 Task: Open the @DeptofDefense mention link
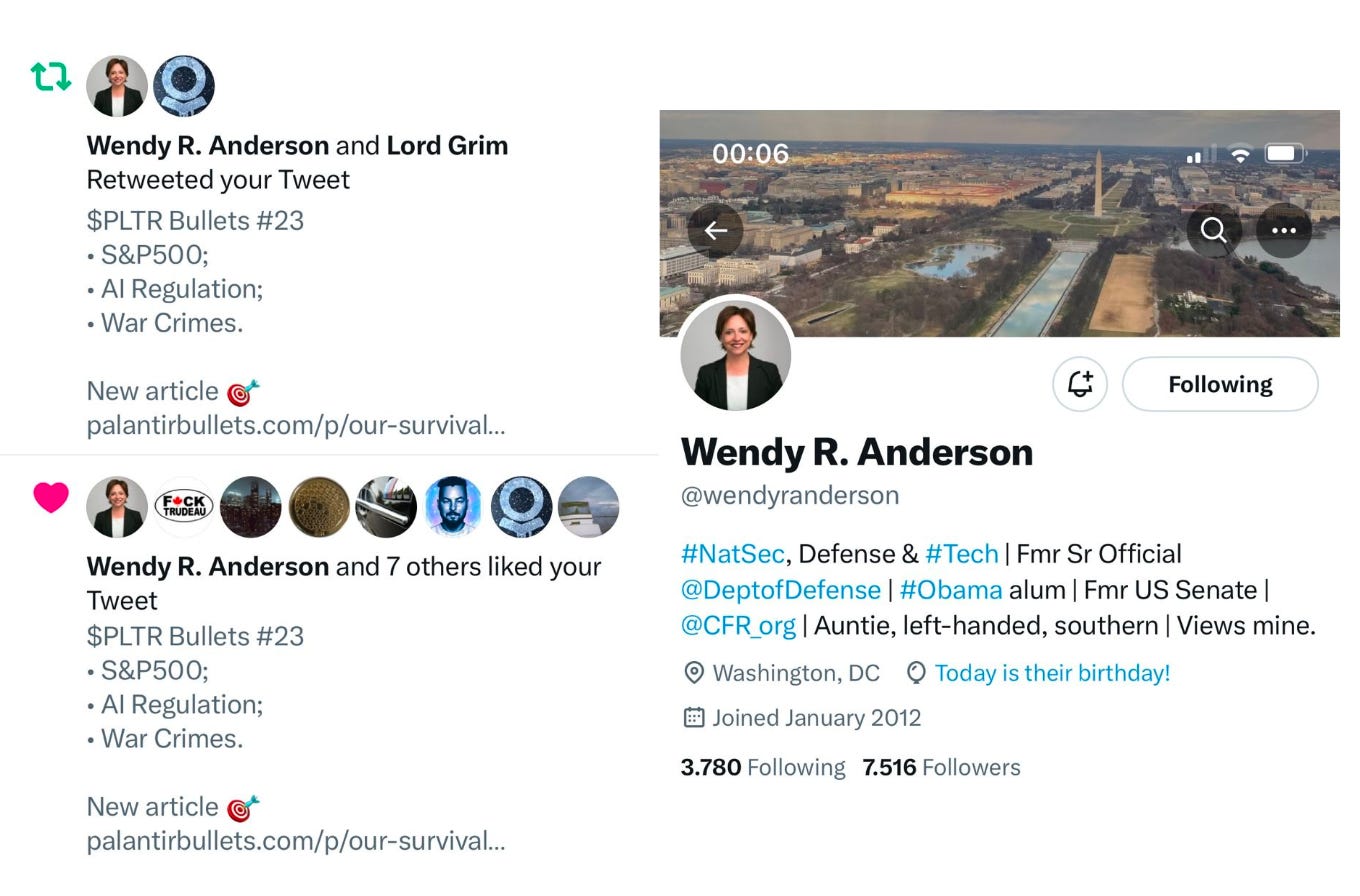click(x=781, y=590)
